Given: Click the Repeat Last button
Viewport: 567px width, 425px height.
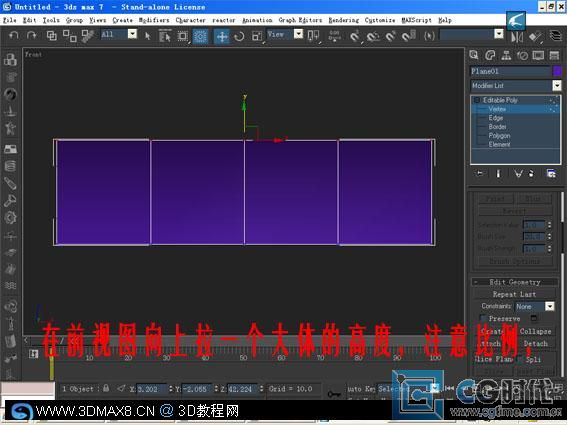Looking at the screenshot, I should tap(514, 294).
